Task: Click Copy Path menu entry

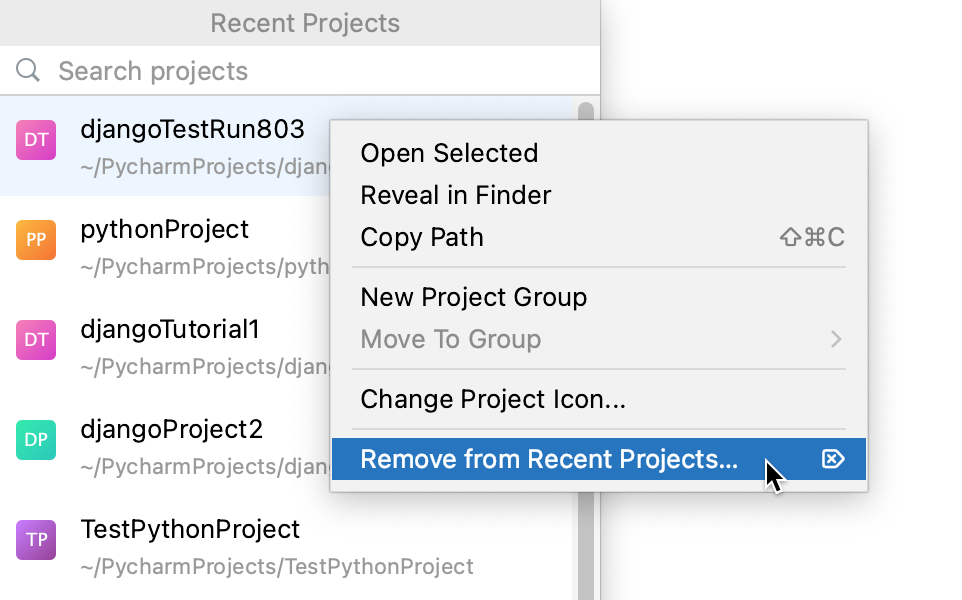Action: 421,237
